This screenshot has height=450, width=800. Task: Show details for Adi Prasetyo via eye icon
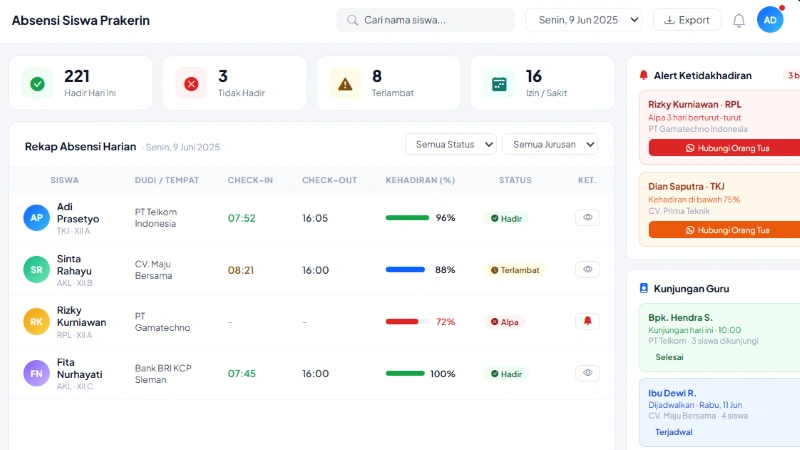(x=587, y=217)
